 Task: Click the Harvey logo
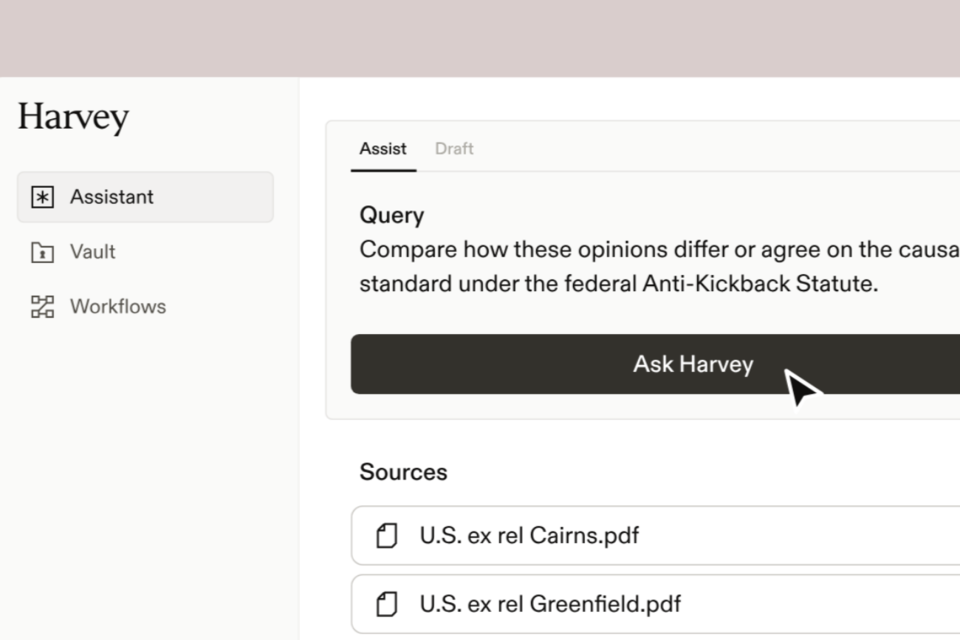pos(73,117)
